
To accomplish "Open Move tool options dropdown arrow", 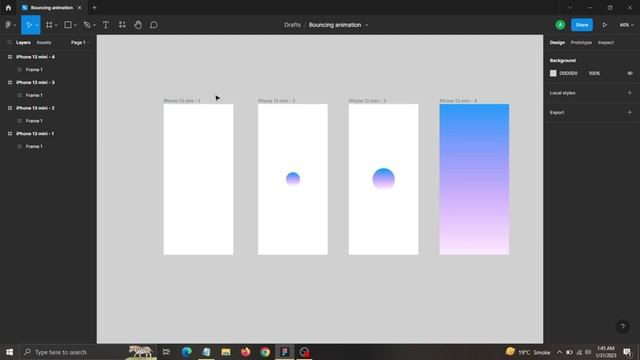I will [x=37, y=25].
